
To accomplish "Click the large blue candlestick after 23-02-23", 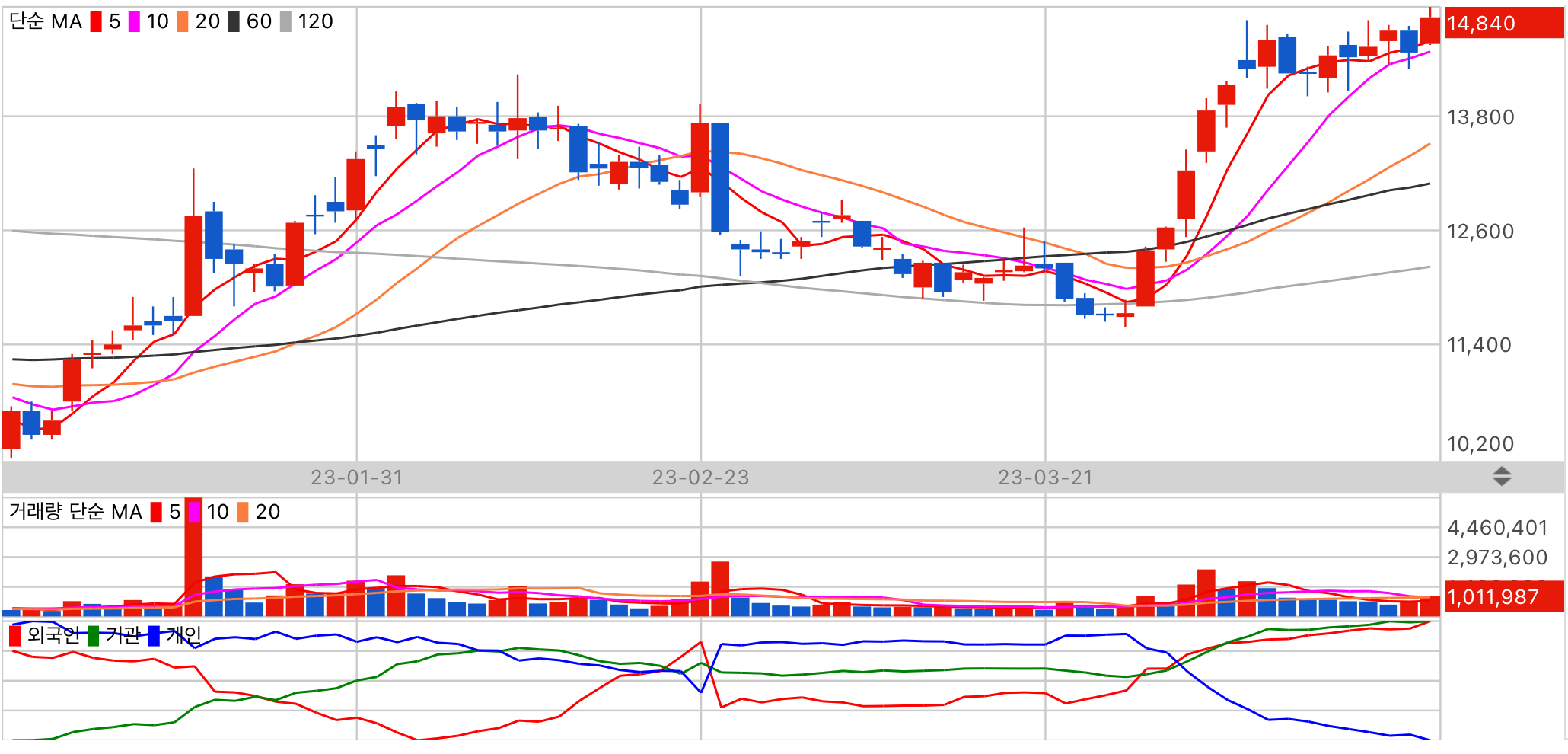I will click(x=720, y=177).
